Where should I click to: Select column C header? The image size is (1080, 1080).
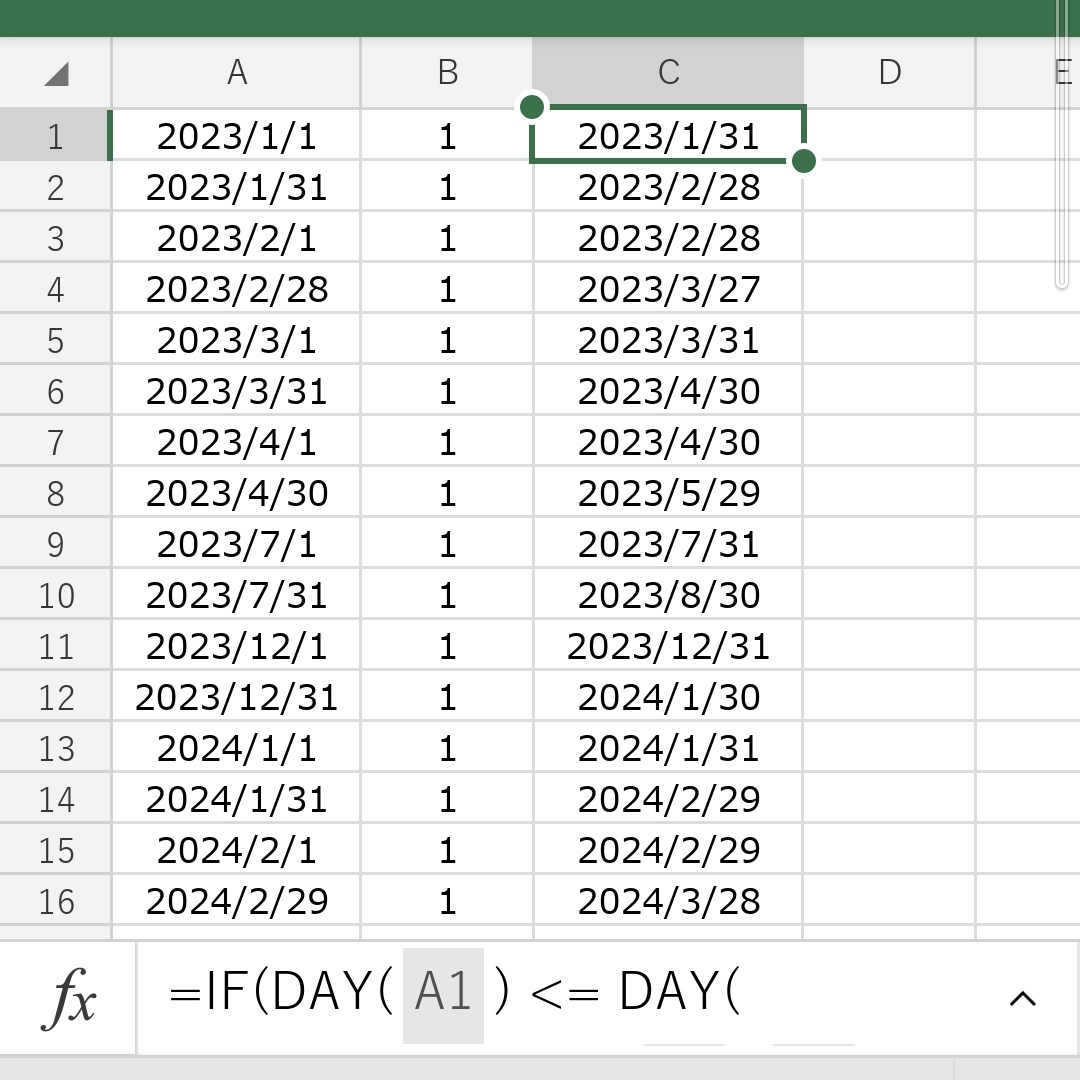click(x=668, y=72)
